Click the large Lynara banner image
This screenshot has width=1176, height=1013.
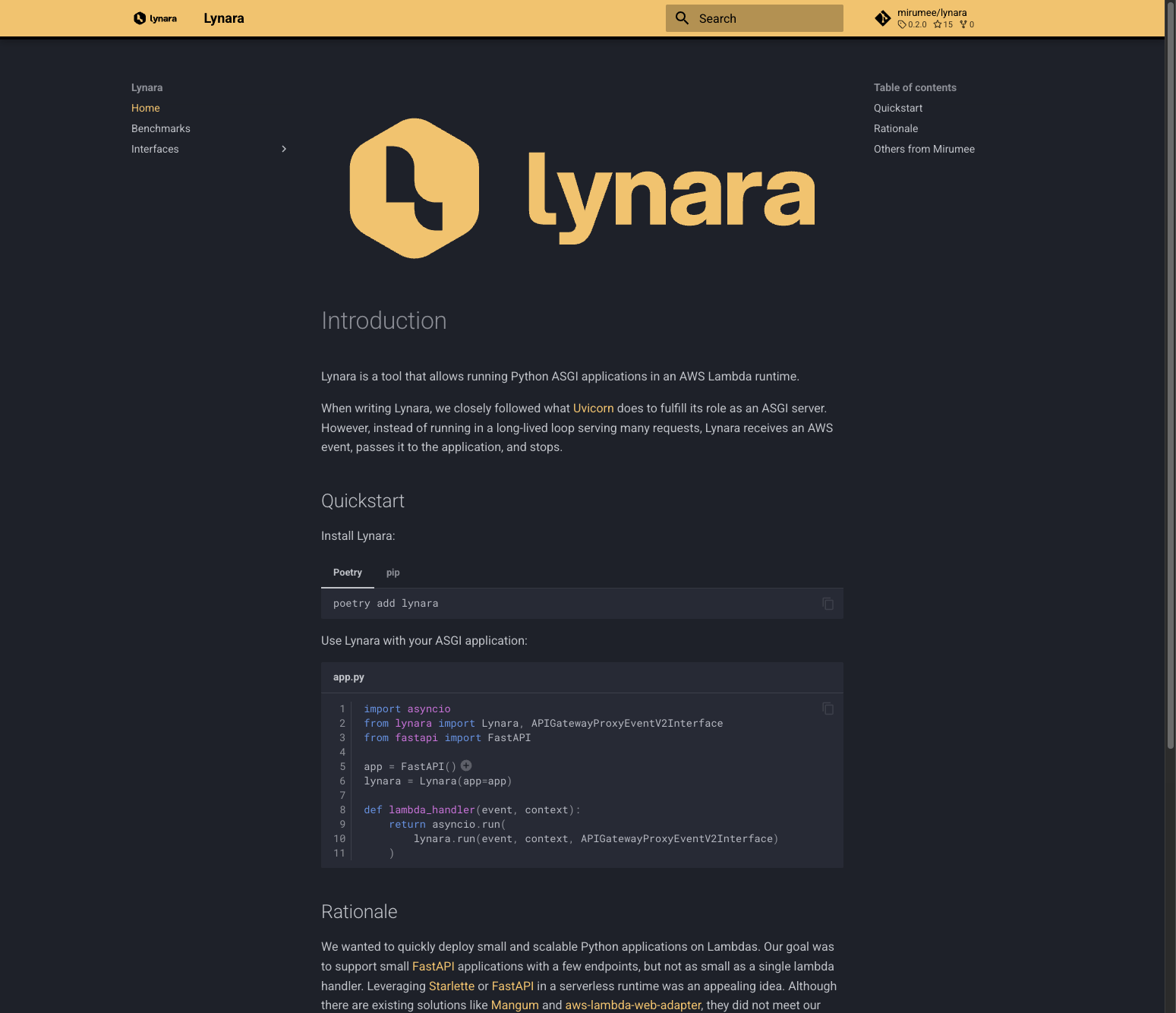pyautogui.click(x=582, y=188)
